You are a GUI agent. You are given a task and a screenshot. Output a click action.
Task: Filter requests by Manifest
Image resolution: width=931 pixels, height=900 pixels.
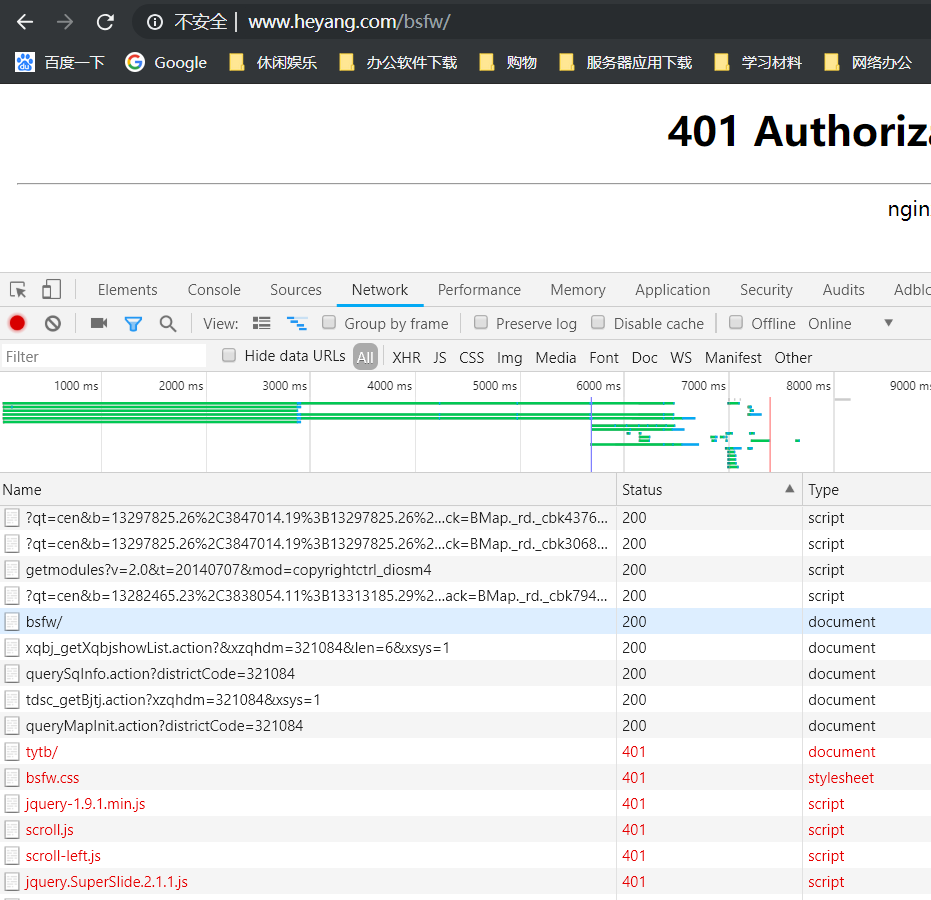point(733,357)
